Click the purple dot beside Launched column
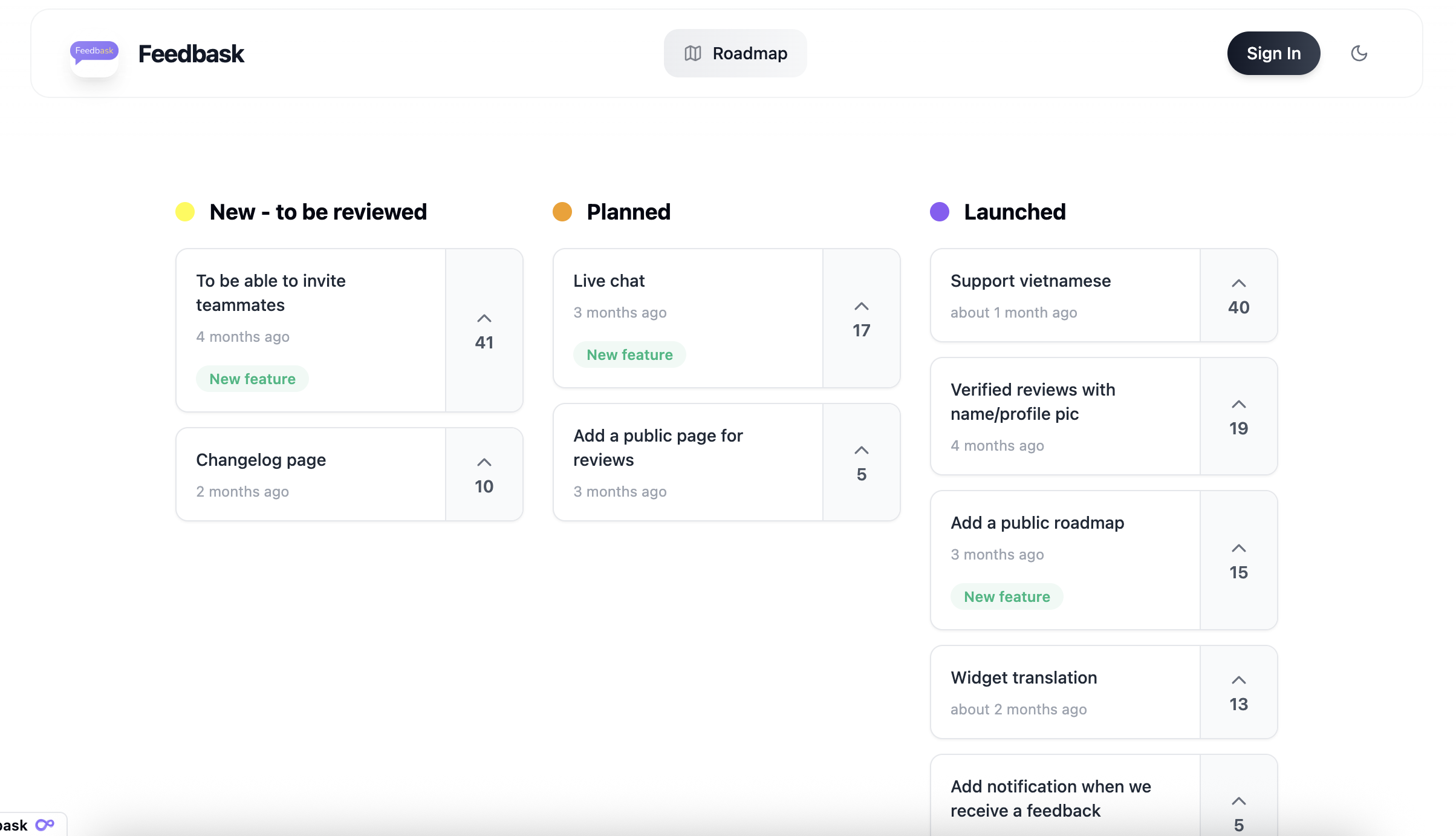1456x836 pixels. tap(939, 212)
